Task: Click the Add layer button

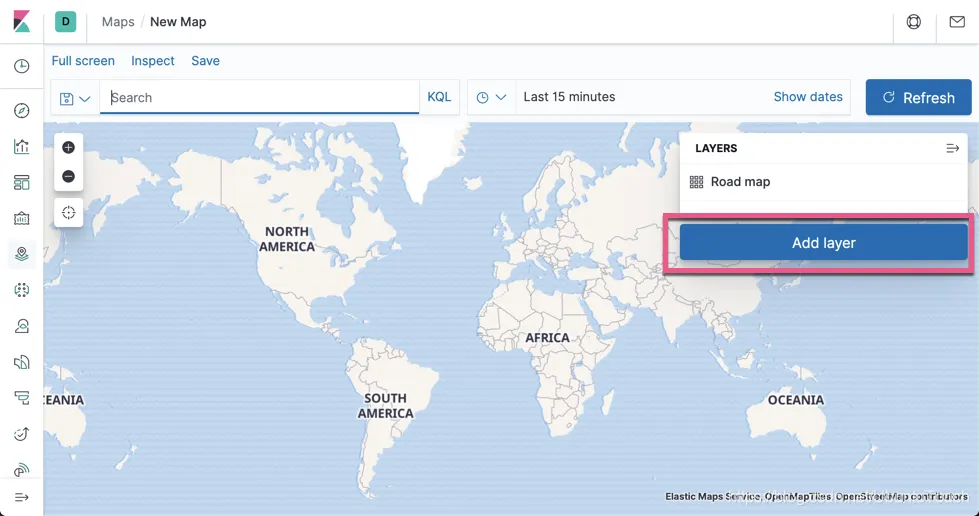Action: [824, 243]
